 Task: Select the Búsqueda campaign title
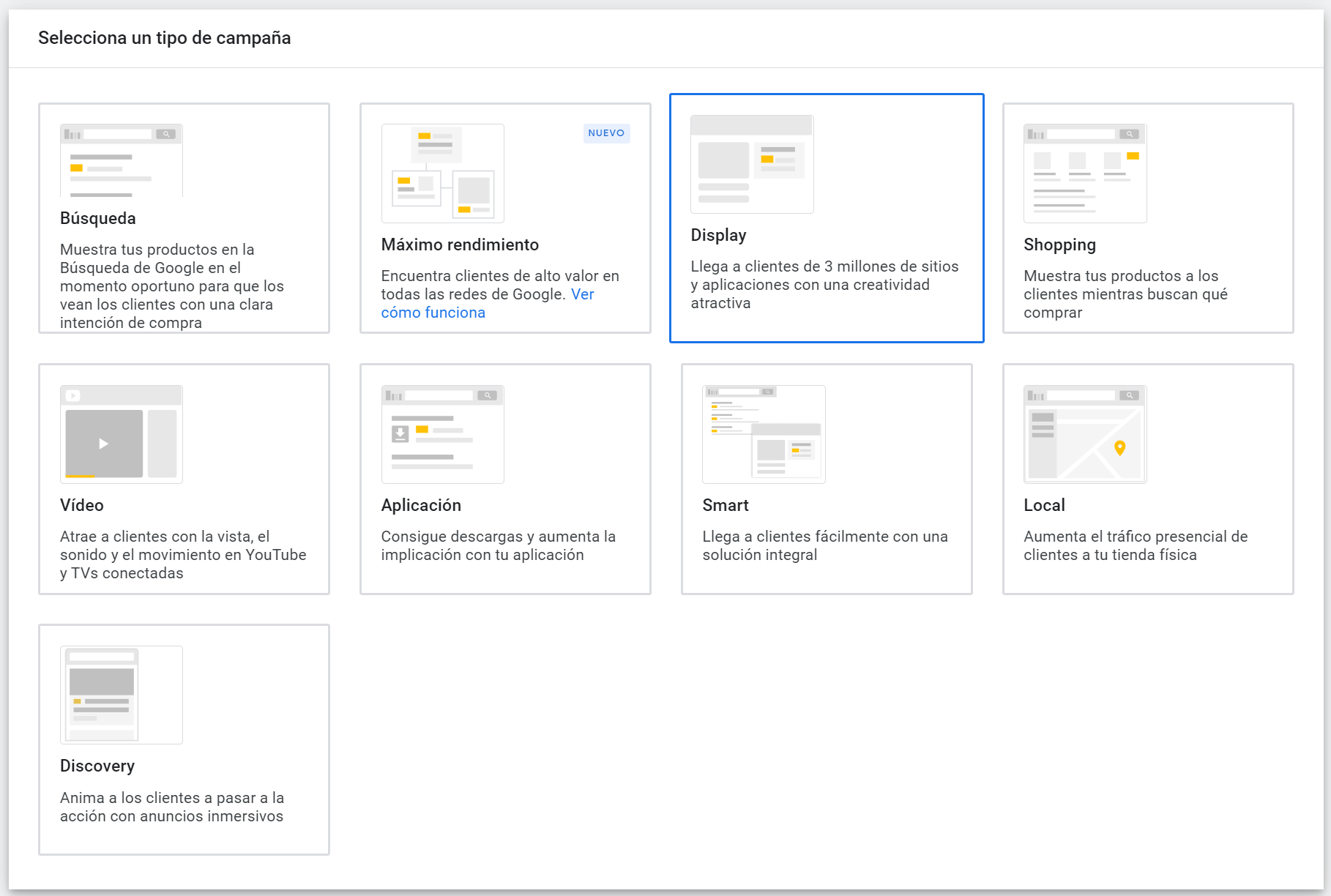98,218
